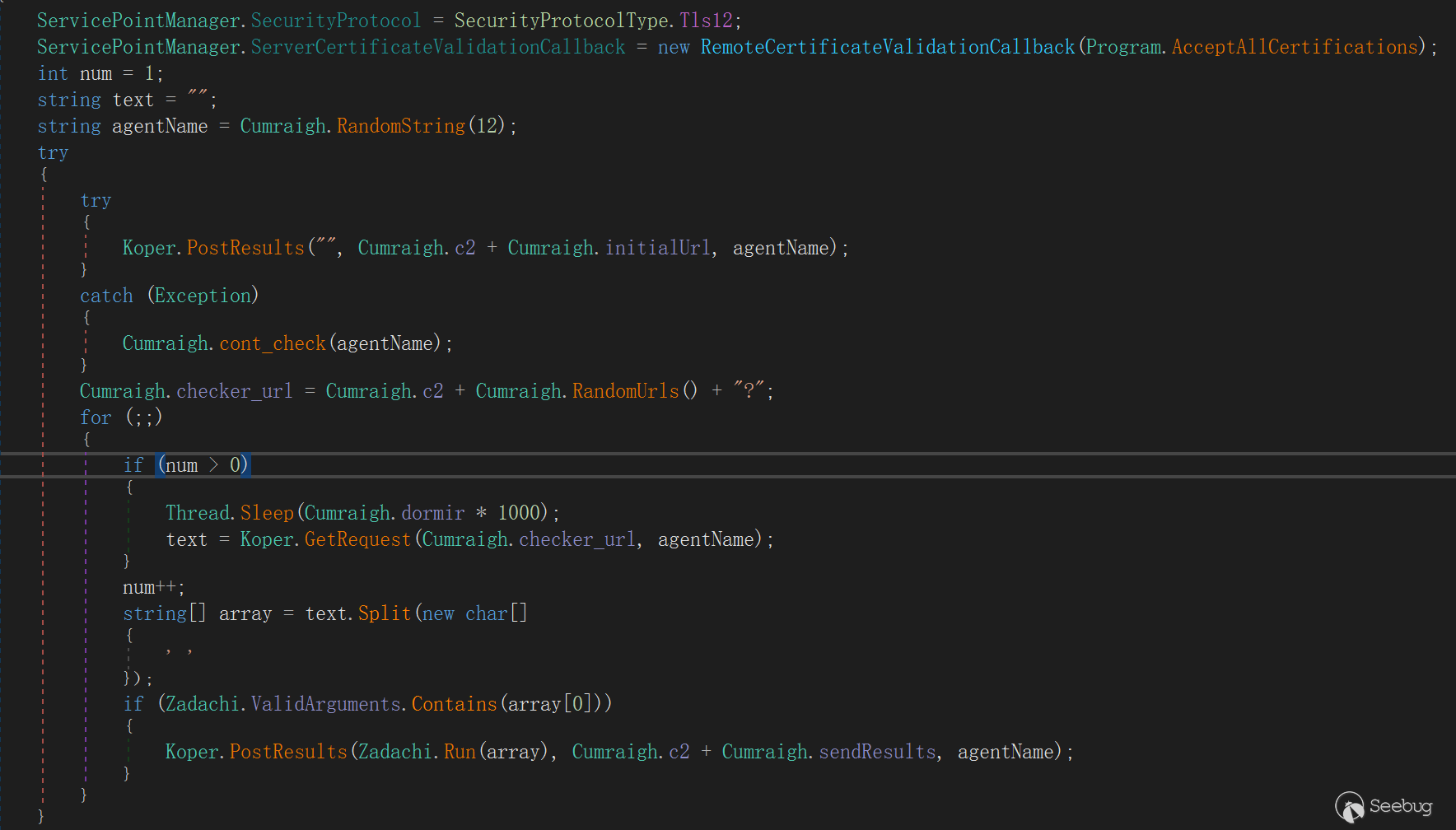Screen dimensions: 1456x830
Task: Select the Split method call
Action: tap(385, 613)
